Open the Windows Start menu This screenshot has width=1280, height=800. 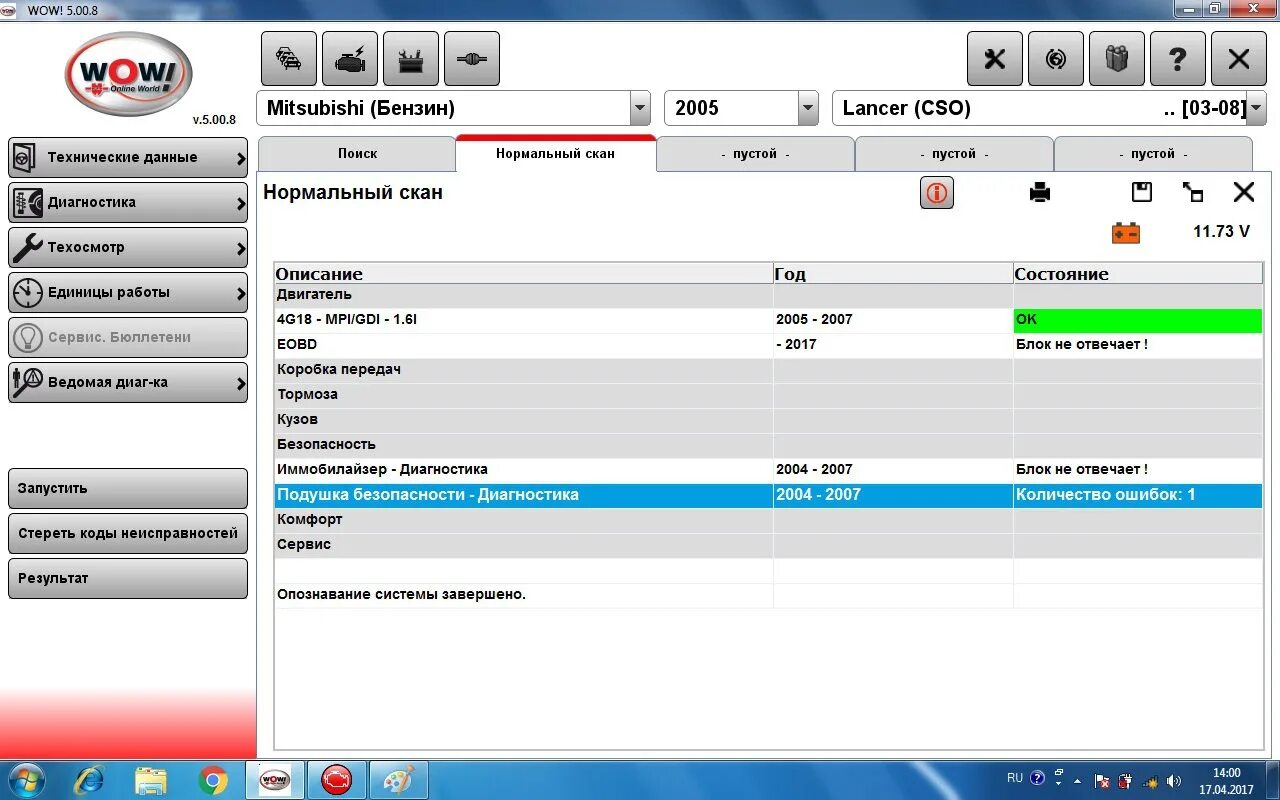27,780
